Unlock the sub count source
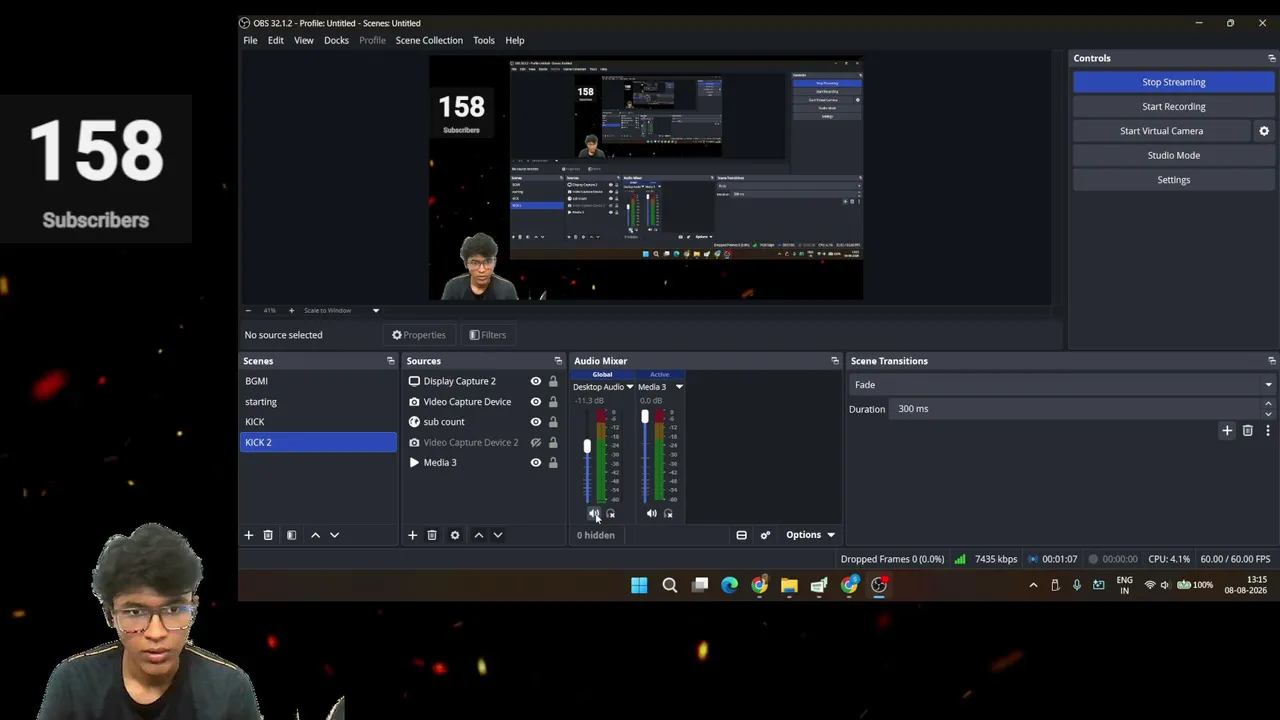 [x=553, y=422]
